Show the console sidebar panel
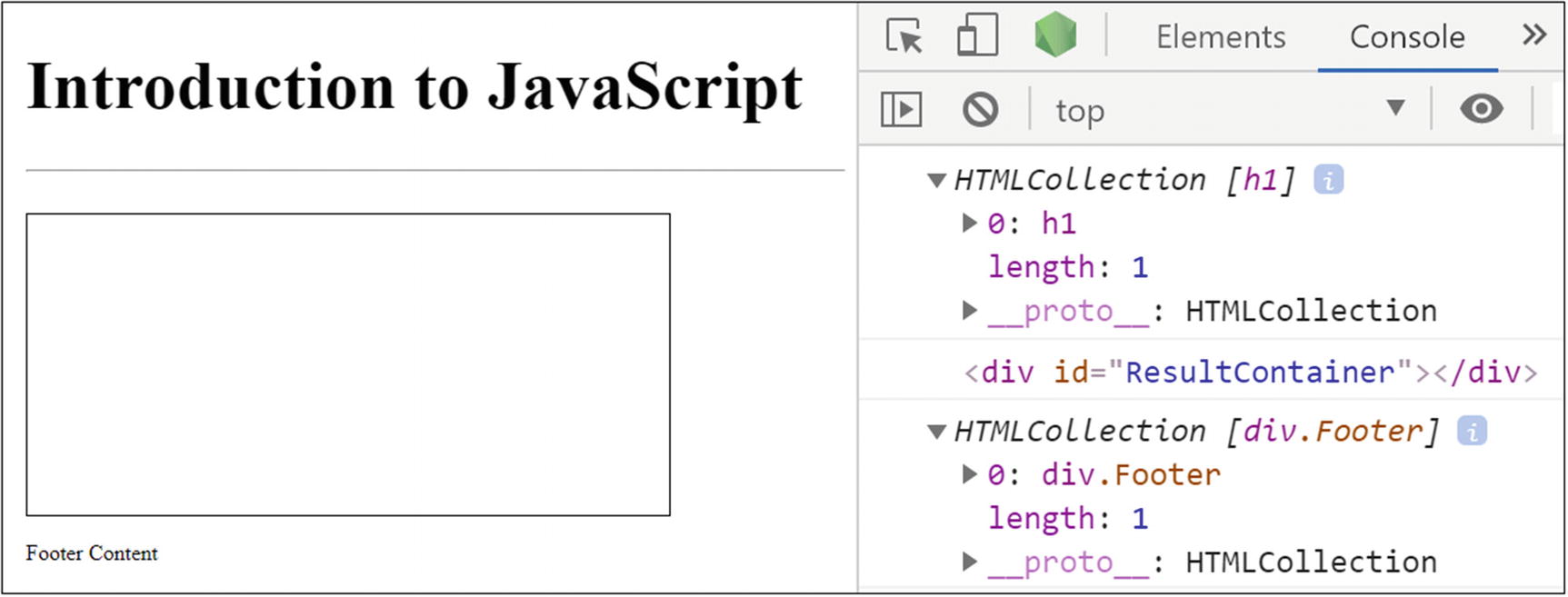 coord(901,110)
